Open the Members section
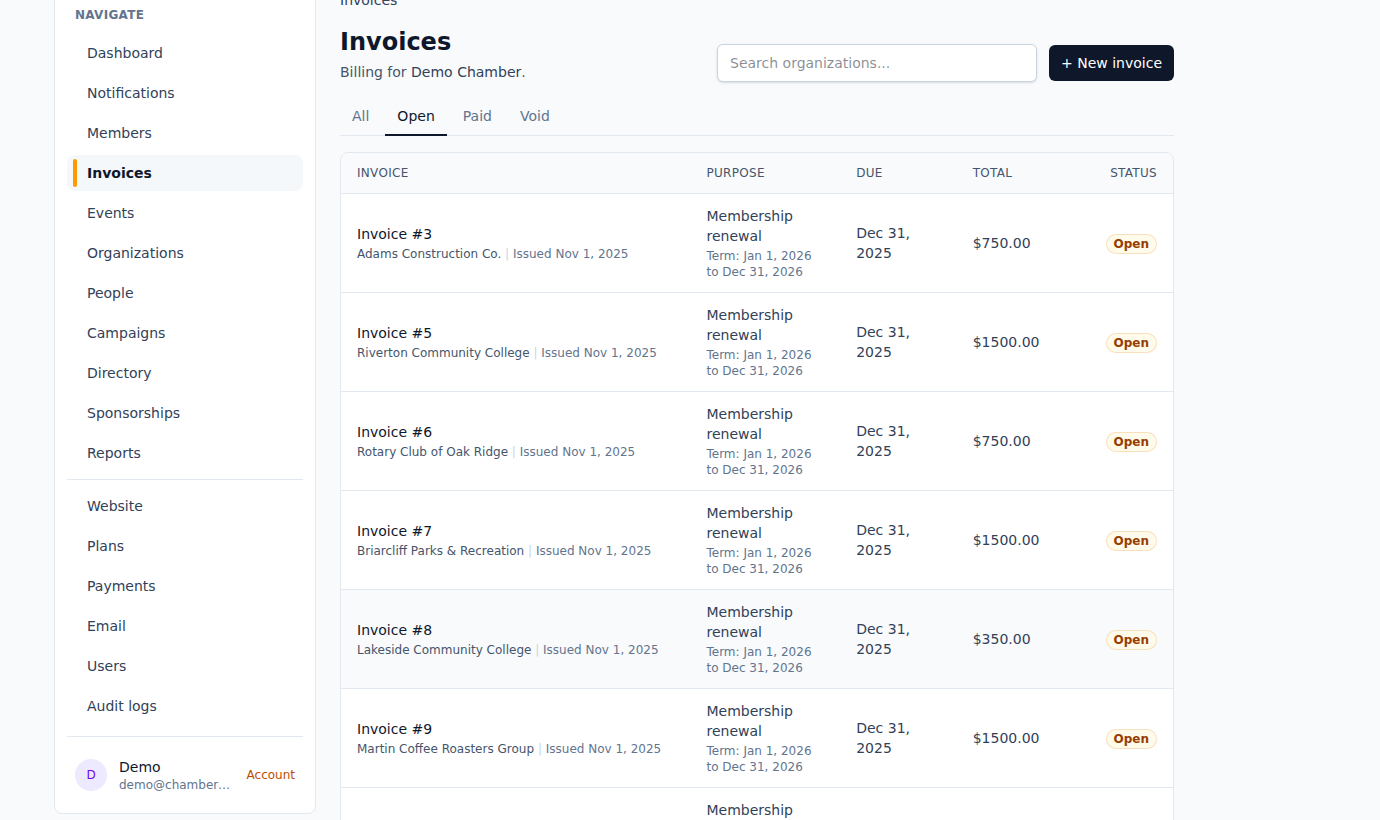Image resolution: width=1380 pixels, height=820 pixels. pos(119,132)
